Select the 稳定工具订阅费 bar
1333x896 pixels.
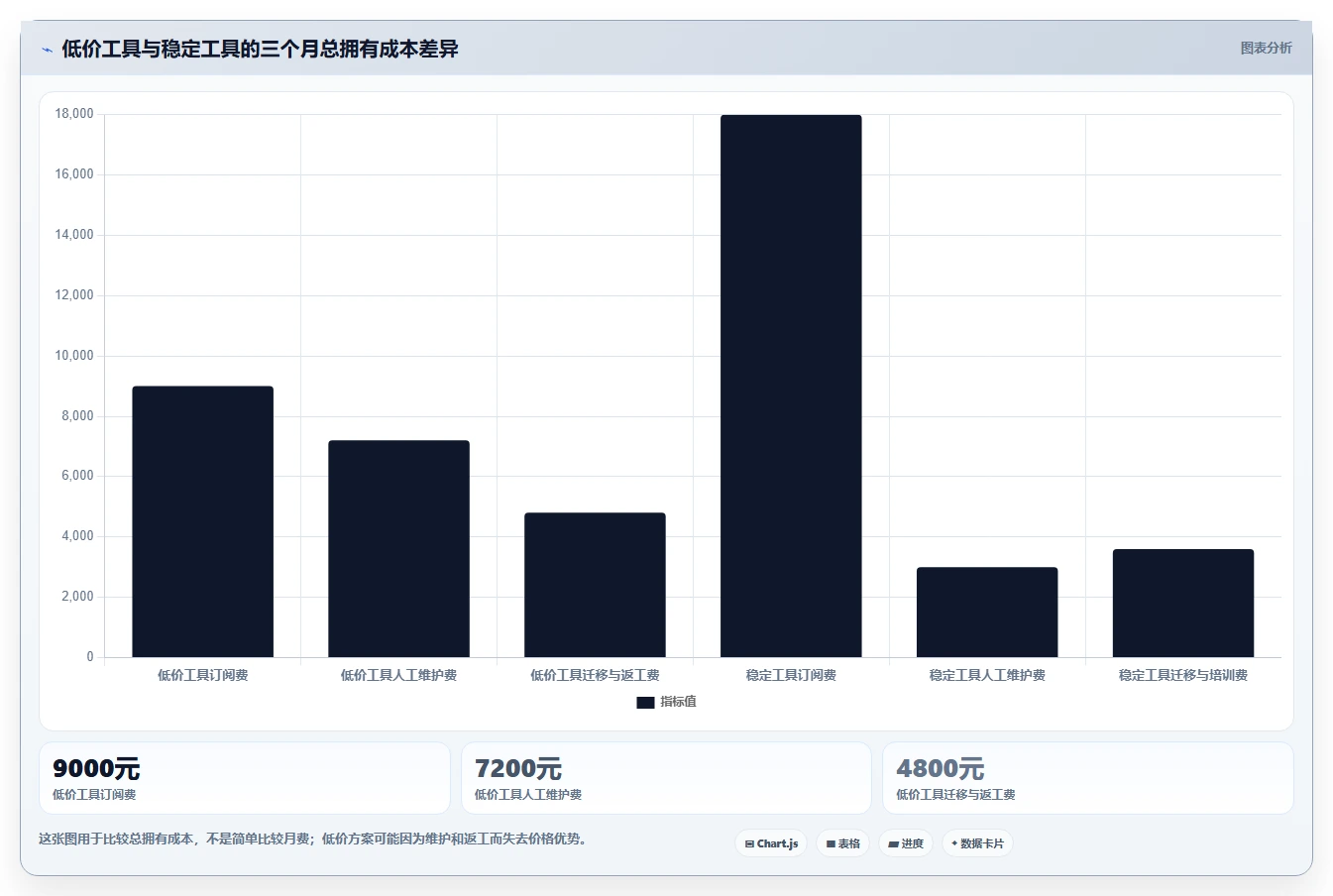pos(791,386)
